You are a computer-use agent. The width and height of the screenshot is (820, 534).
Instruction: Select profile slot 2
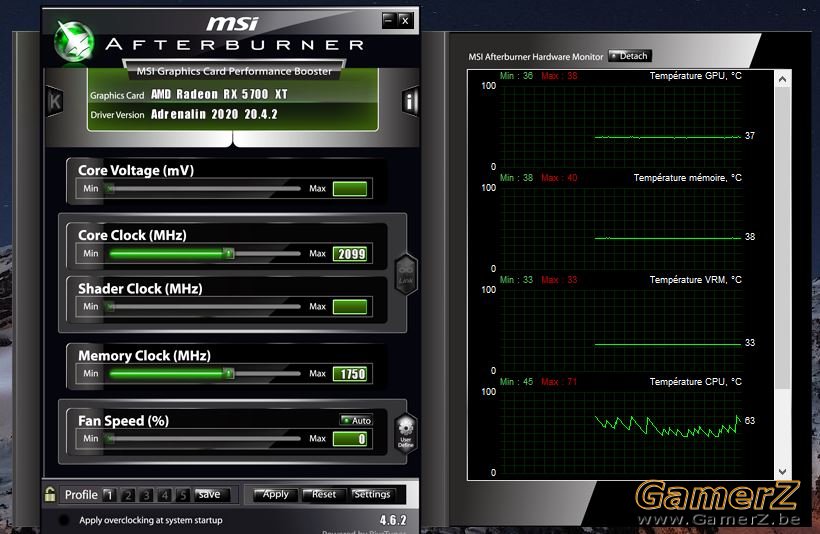click(x=128, y=495)
